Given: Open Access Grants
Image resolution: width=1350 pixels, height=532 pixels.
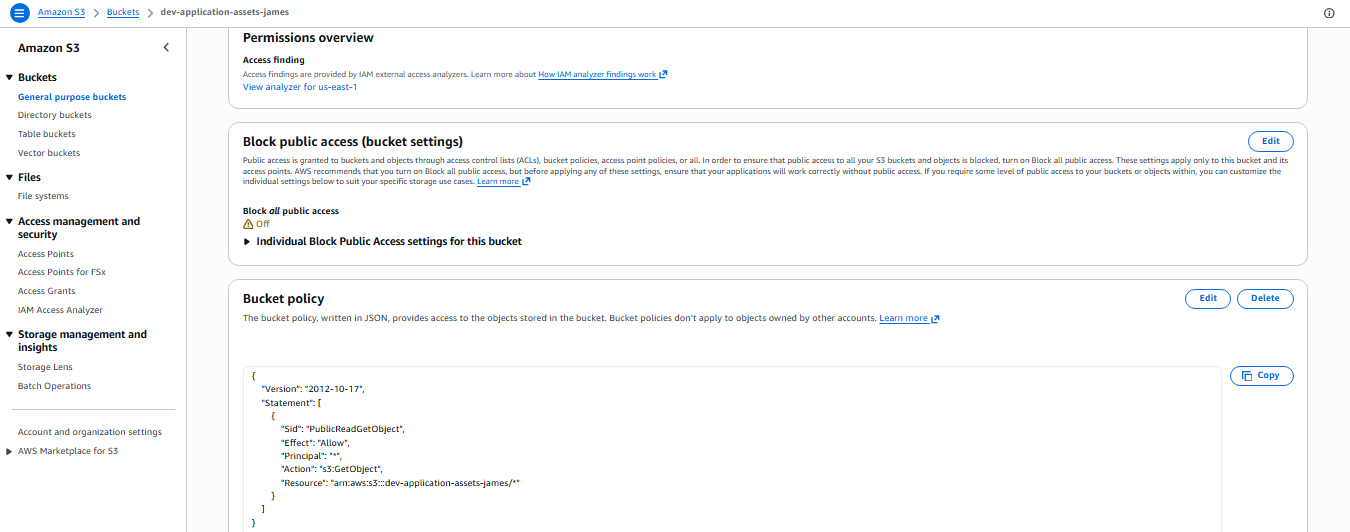Looking at the screenshot, I should point(47,291).
